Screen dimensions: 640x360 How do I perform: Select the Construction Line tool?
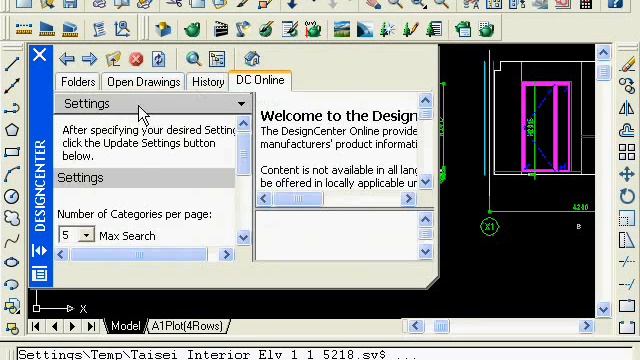pyautogui.click(x=12, y=85)
